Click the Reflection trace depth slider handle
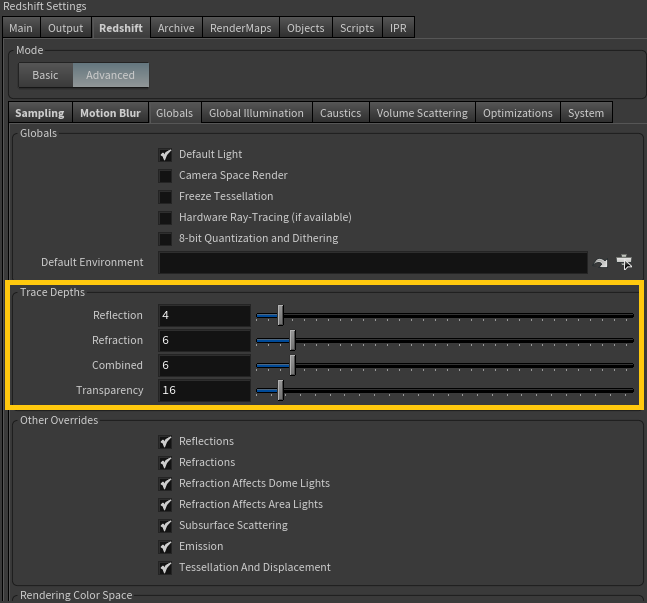Image resolution: width=647 pixels, height=603 pixels. coord(280,316)
